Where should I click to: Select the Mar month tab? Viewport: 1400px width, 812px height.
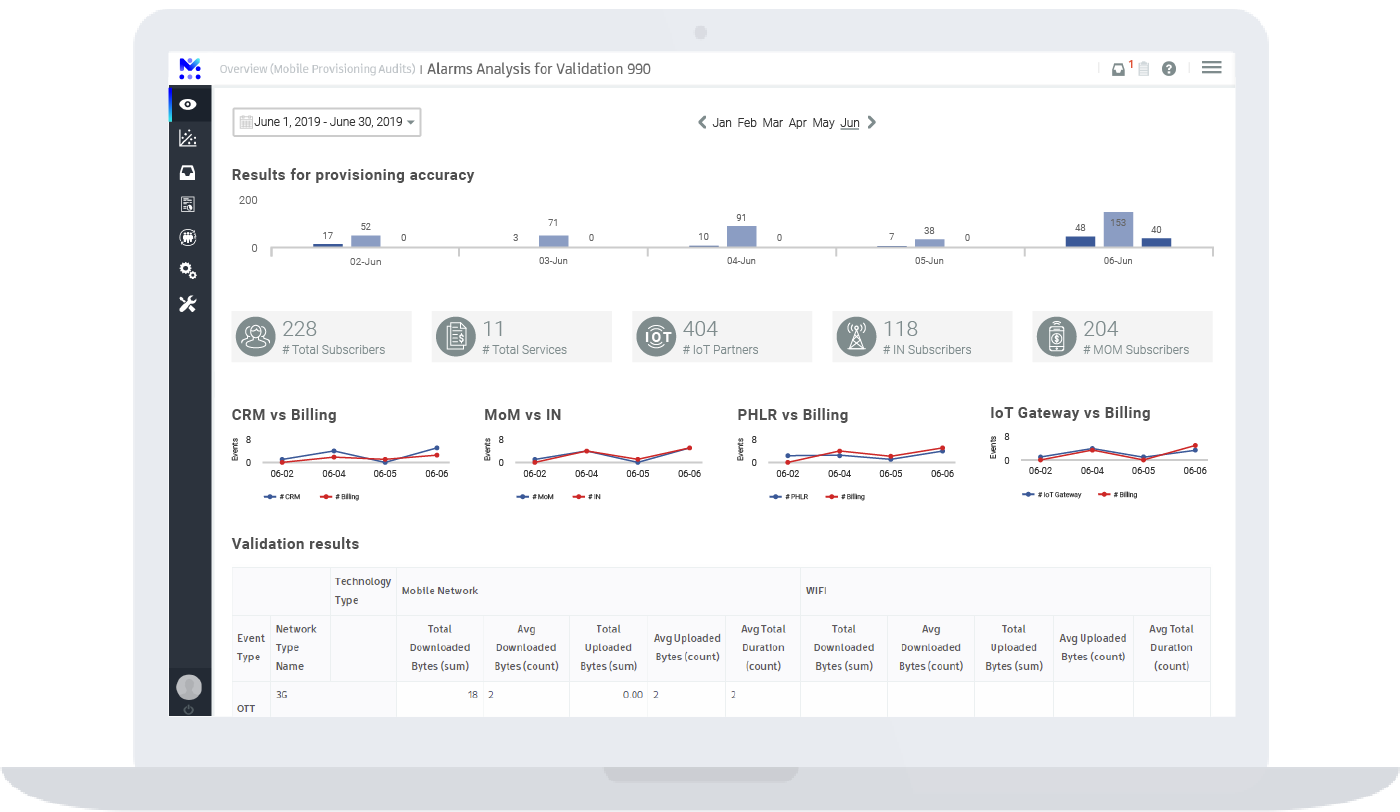(x=772, y=123)
